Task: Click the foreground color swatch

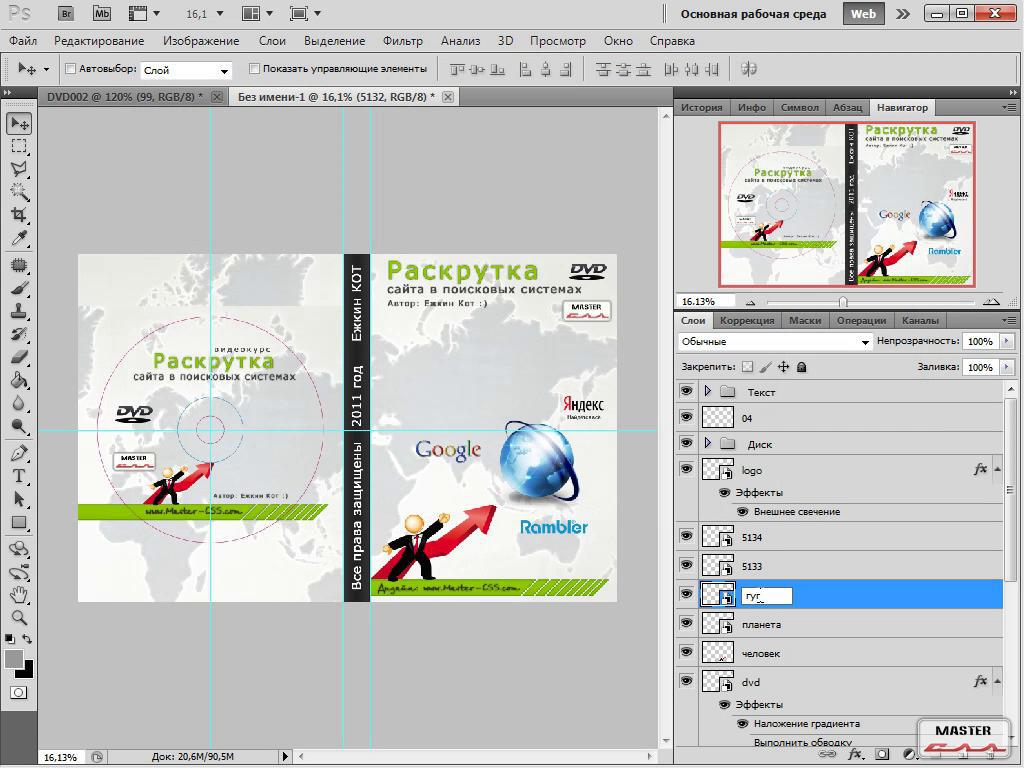Action: point(14,659)
